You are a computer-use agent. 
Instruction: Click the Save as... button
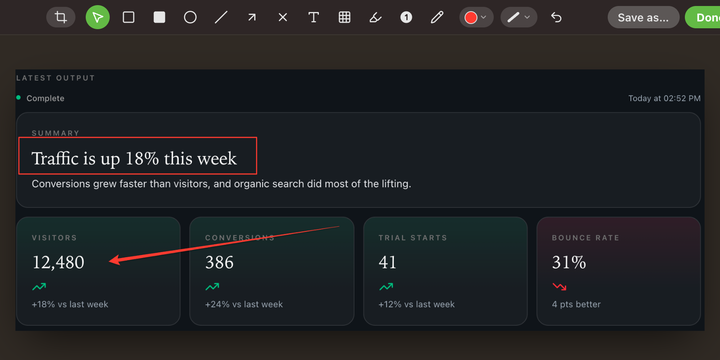tap(643, 17)
